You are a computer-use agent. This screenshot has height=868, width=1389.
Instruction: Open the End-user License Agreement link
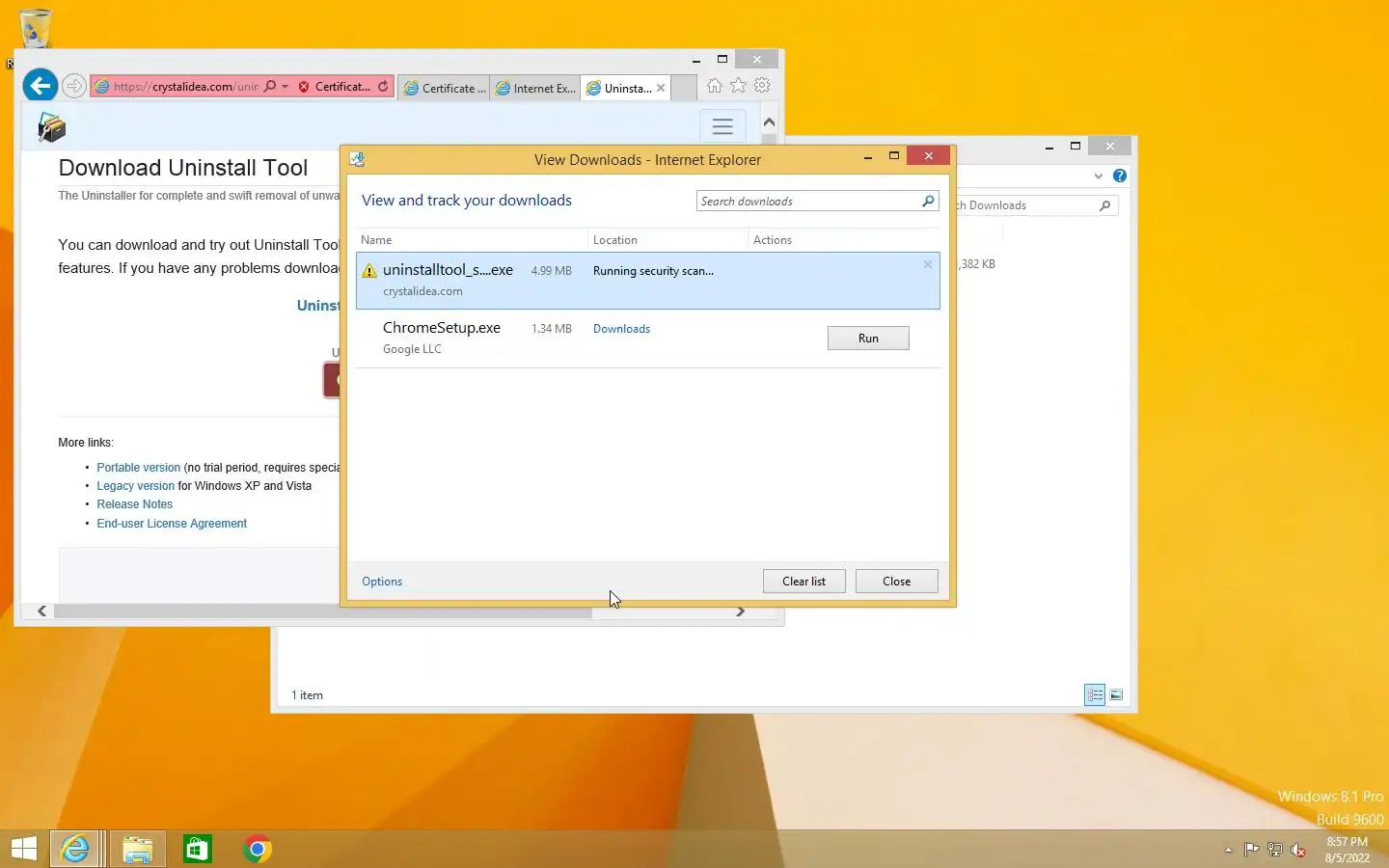pos(172,524)
